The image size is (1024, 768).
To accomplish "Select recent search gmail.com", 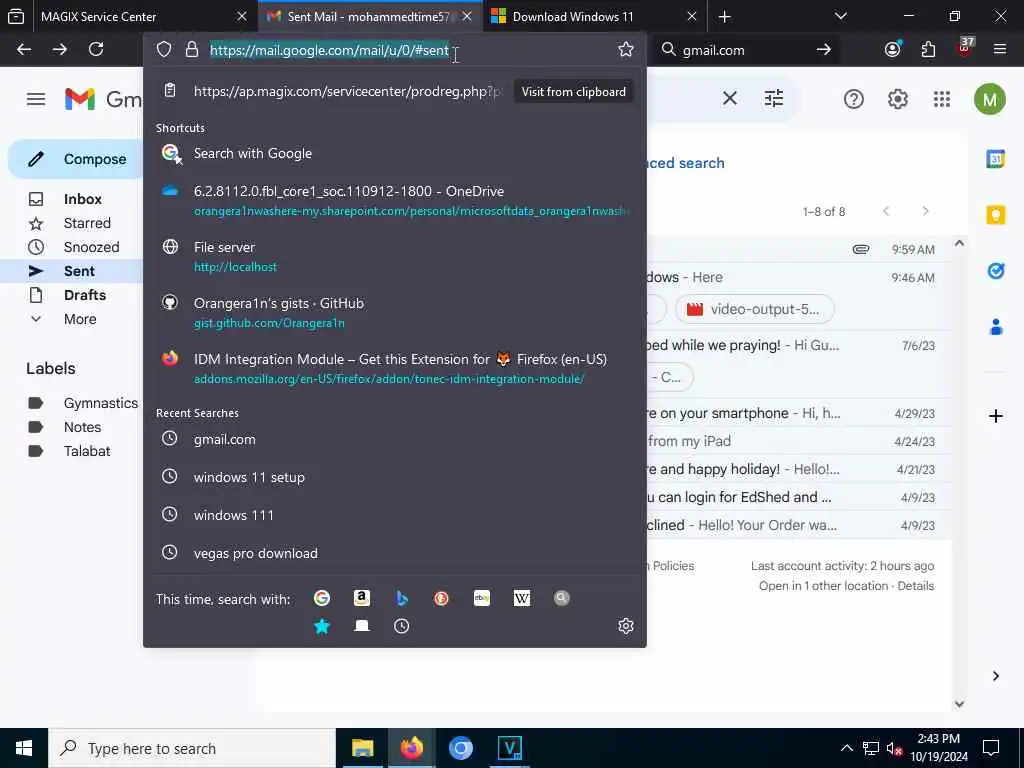I will pyautogui.click(x=394, y=440).
